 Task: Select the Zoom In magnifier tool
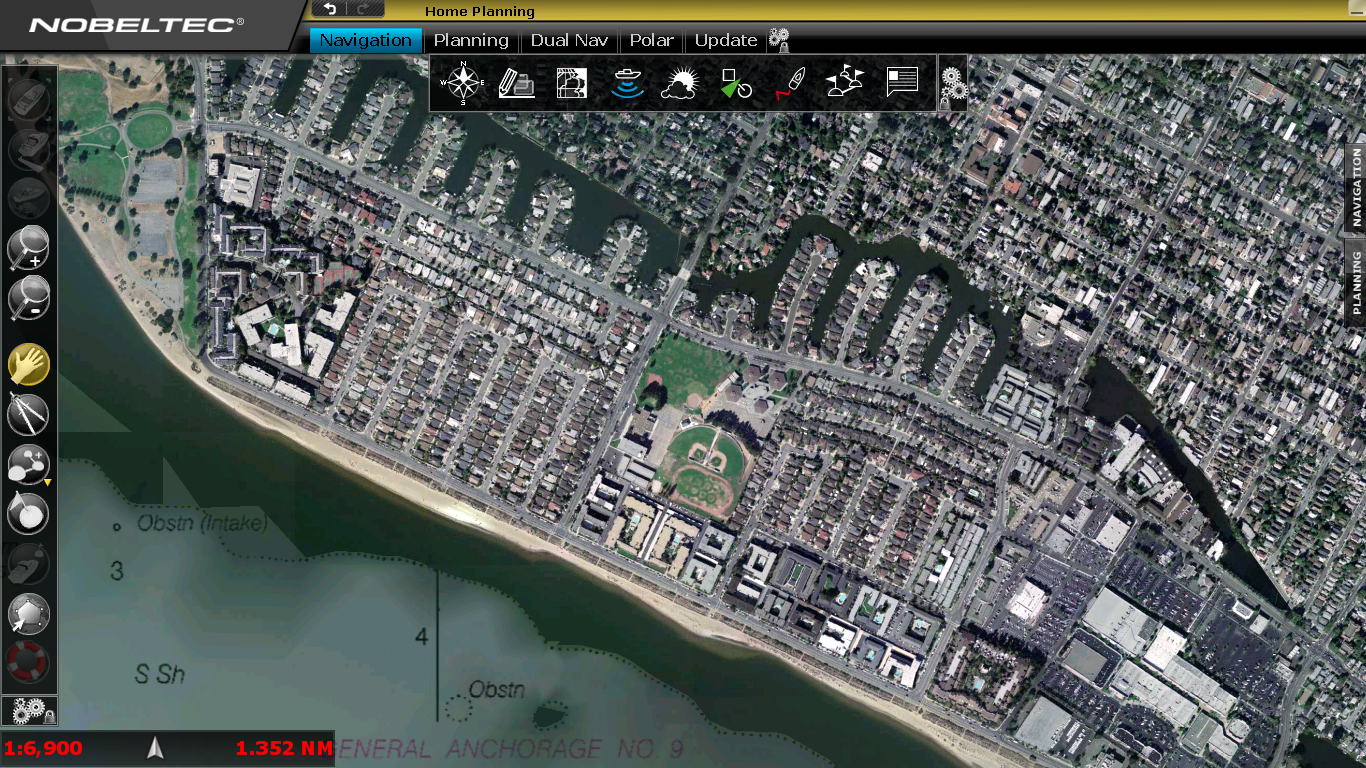pyautogui.click(x=29, y=248)
